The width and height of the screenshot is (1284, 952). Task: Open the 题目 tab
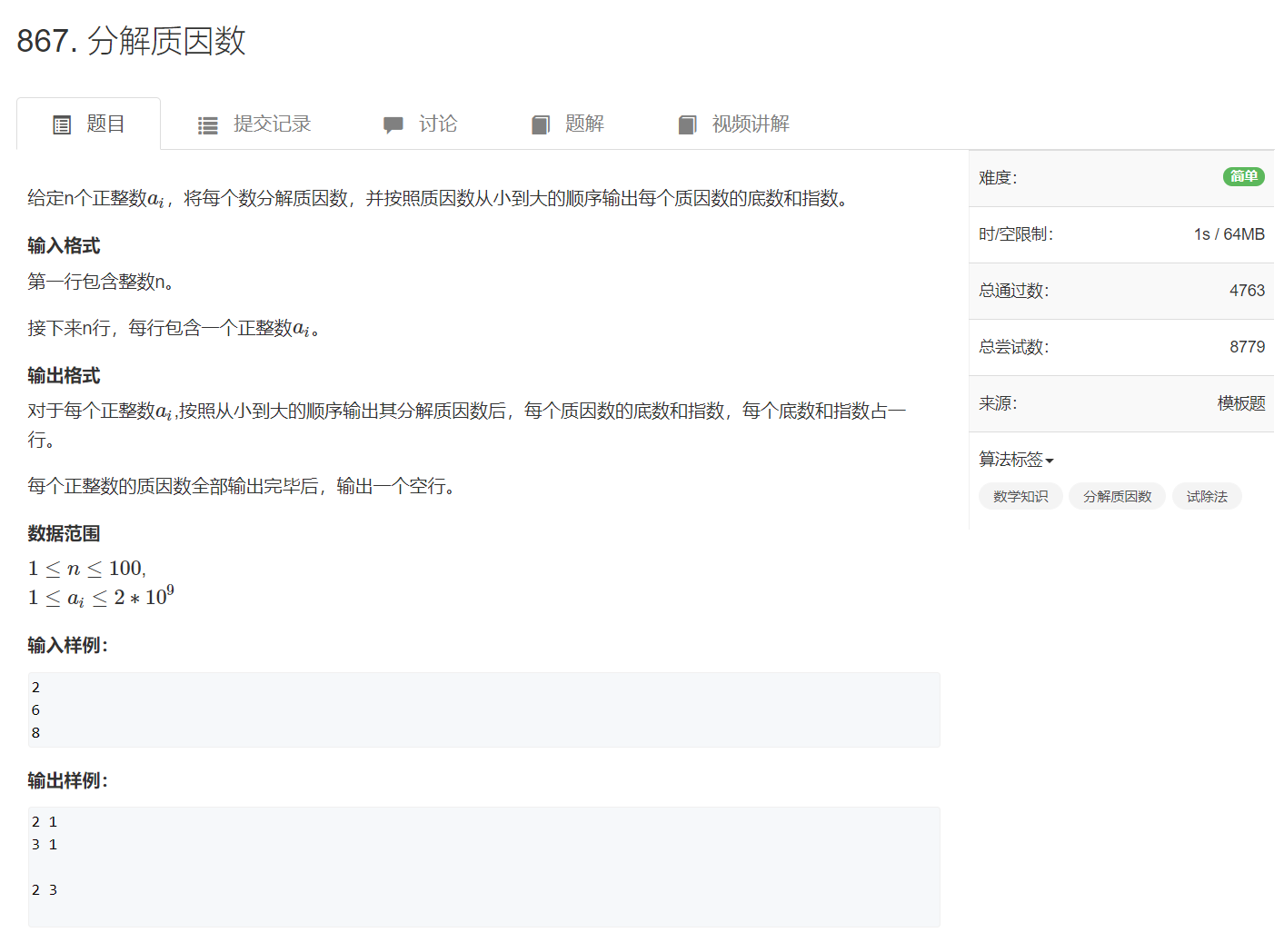(x=89, y=124)
